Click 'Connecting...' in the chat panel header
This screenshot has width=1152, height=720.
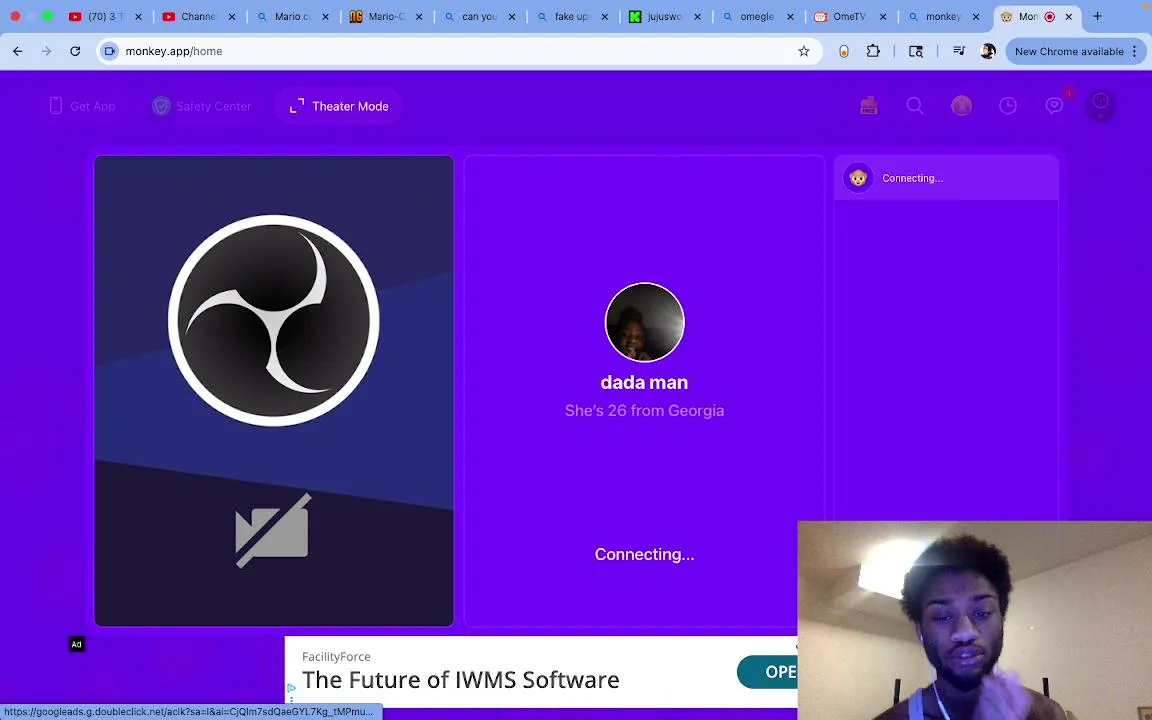point(912,179)
